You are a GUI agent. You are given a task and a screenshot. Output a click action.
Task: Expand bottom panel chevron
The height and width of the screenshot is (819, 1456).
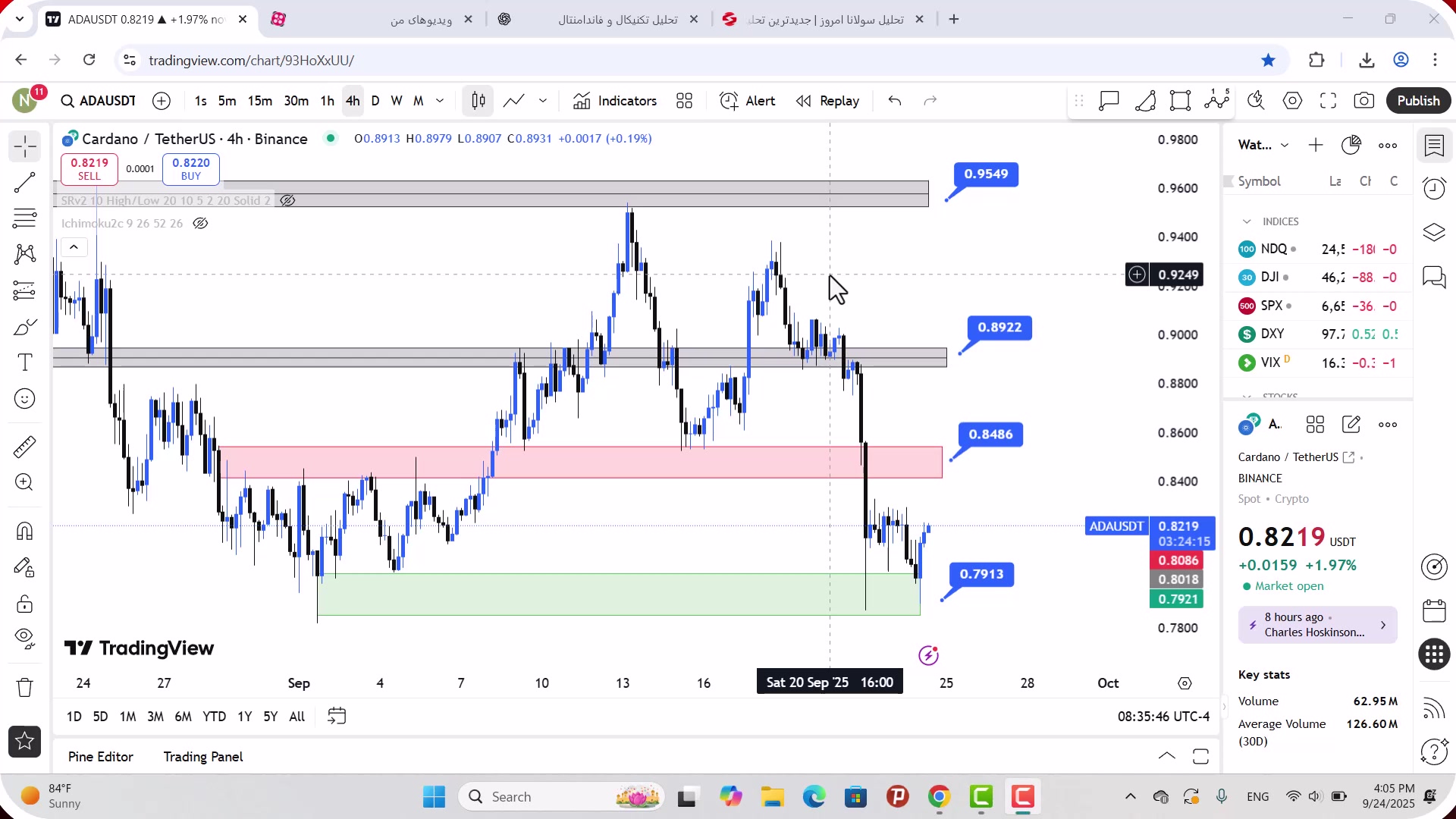coord(1166,757)
